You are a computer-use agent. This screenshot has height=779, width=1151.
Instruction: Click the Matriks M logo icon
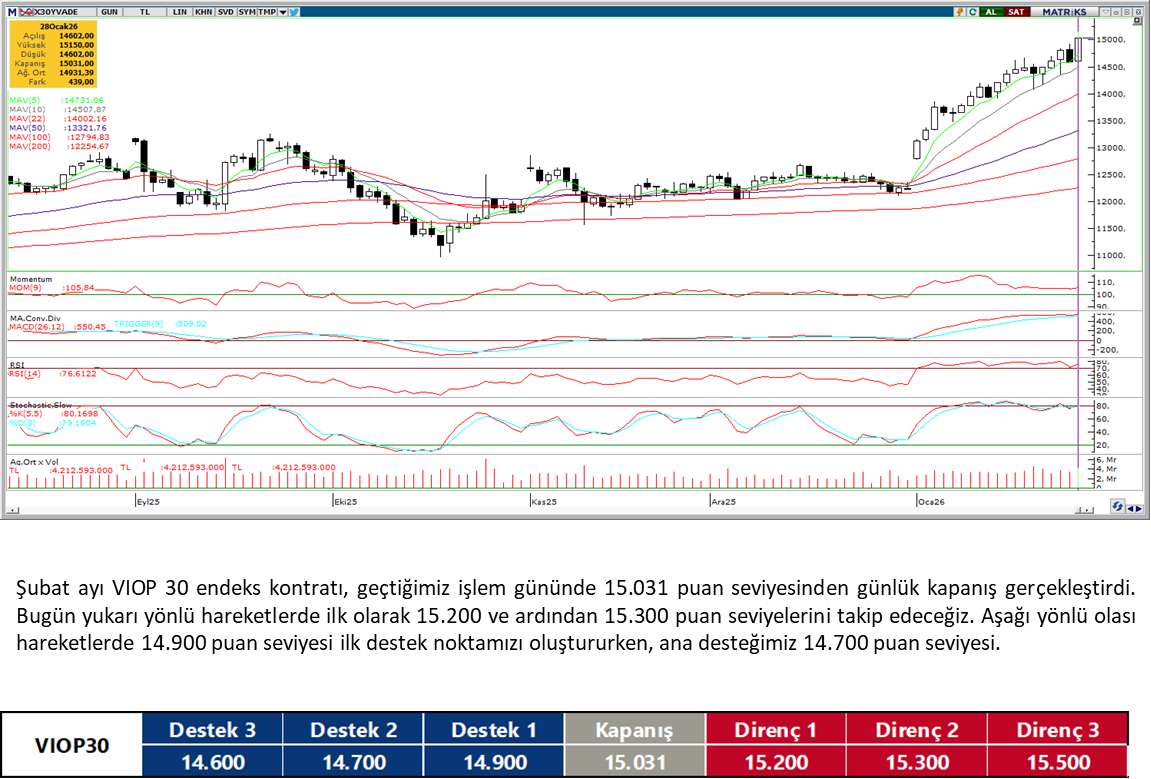point(12,11)
